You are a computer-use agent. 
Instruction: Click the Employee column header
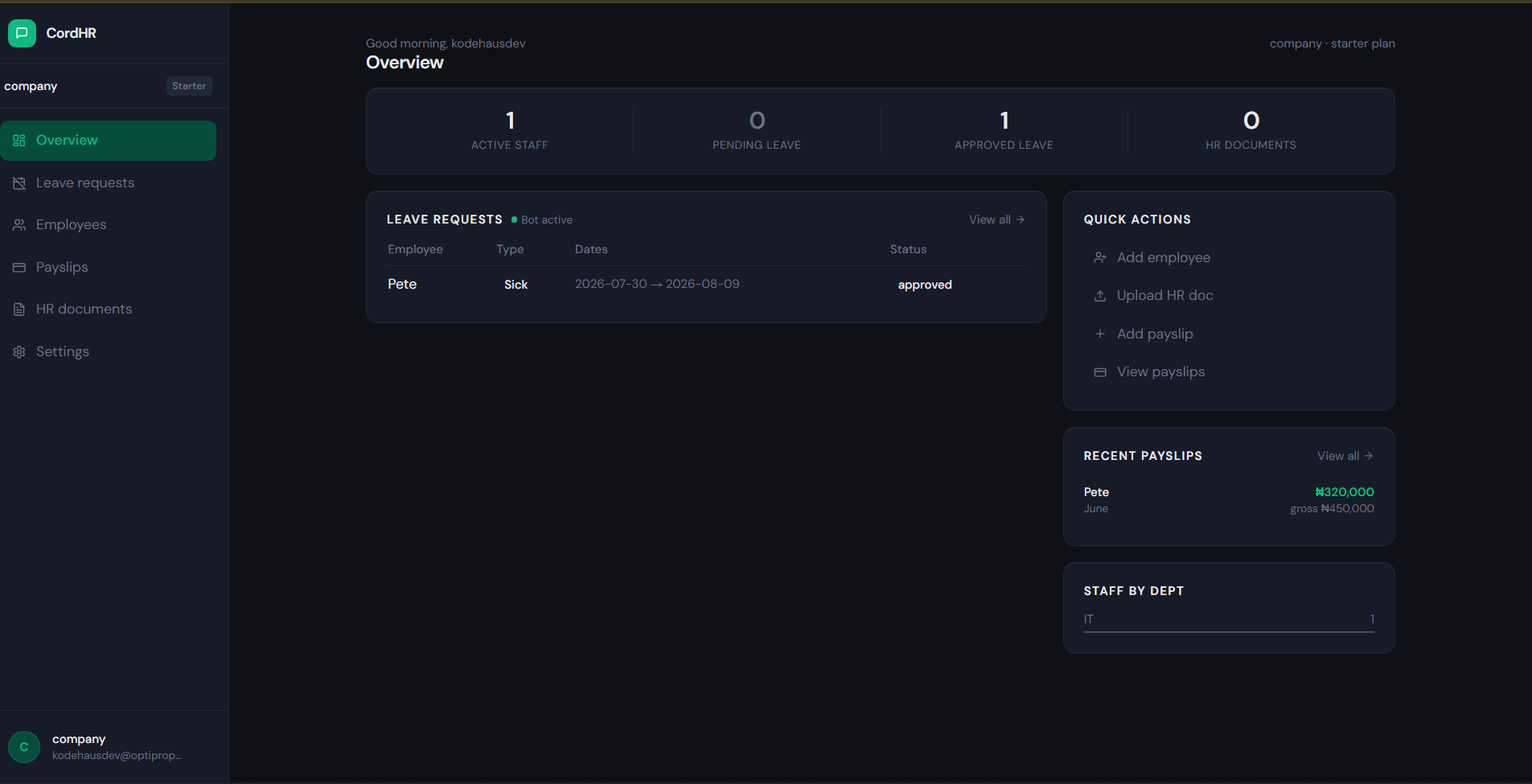pyautogui.click(x=415, y=249)
